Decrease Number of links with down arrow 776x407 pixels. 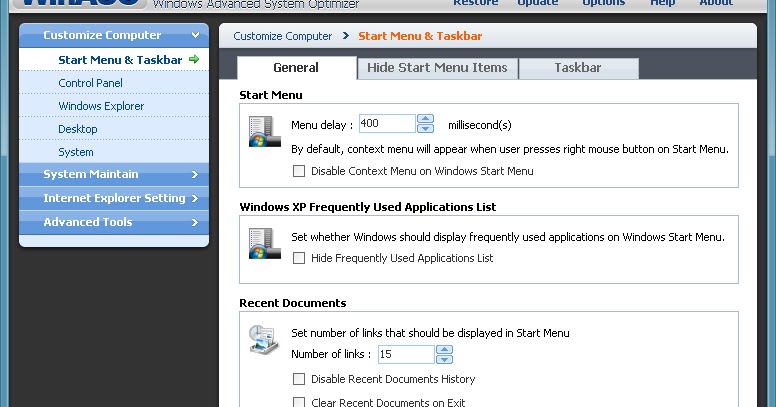pyautogui.click(x=444, y=359)
